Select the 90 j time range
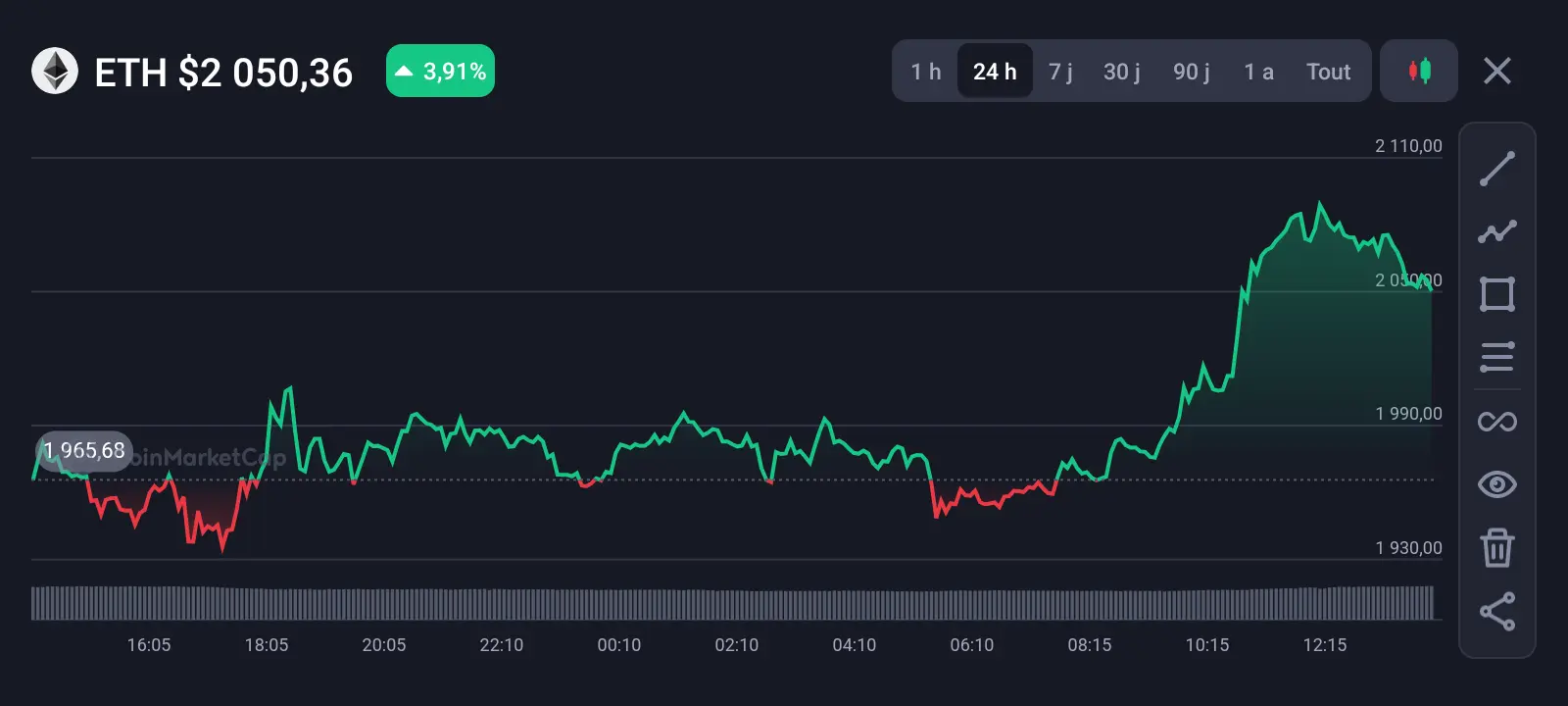Image resolution: width=1568 pixels, height=706 pixels. click(1192, 72)
